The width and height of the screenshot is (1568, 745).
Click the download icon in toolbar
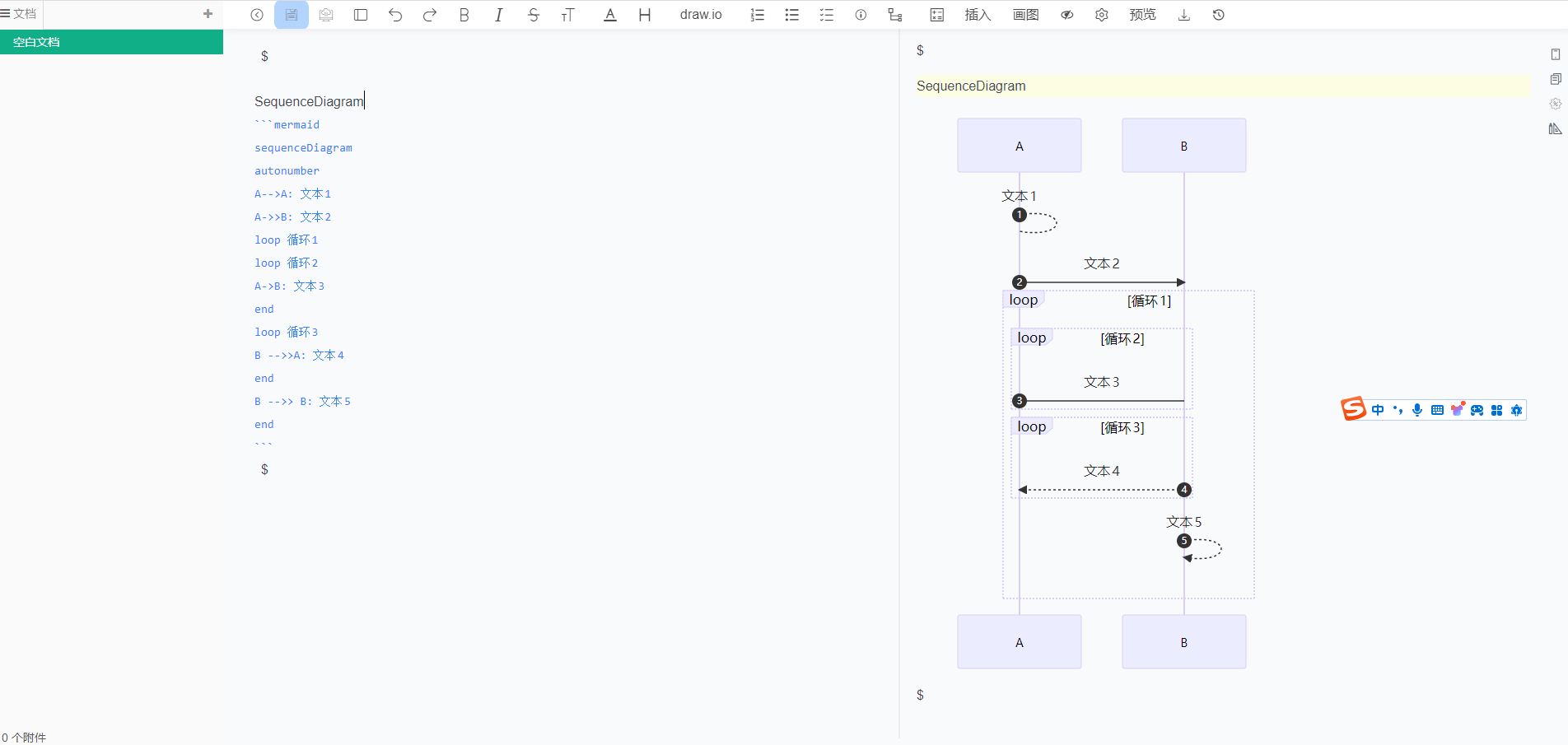1184,15
